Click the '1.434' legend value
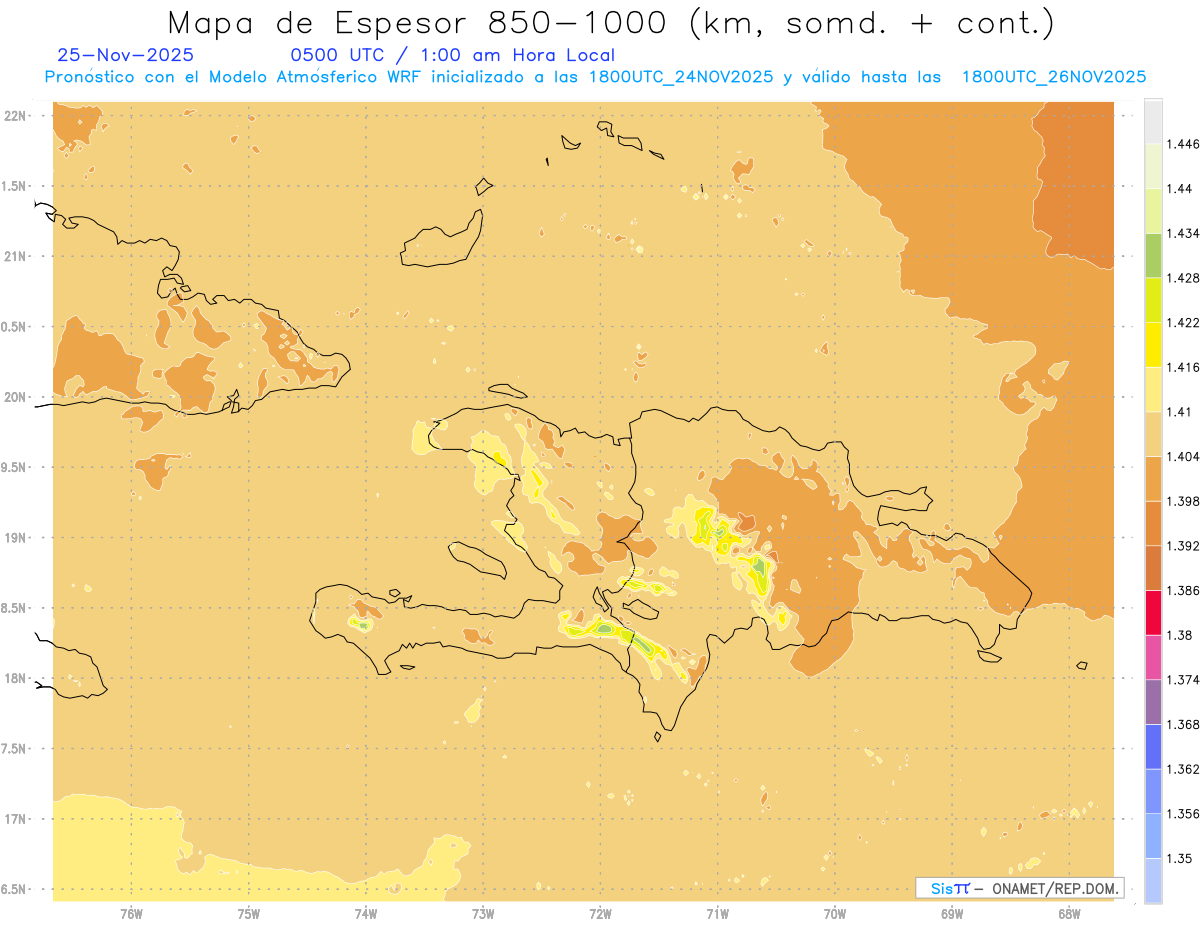 [x=1185, y=233]
